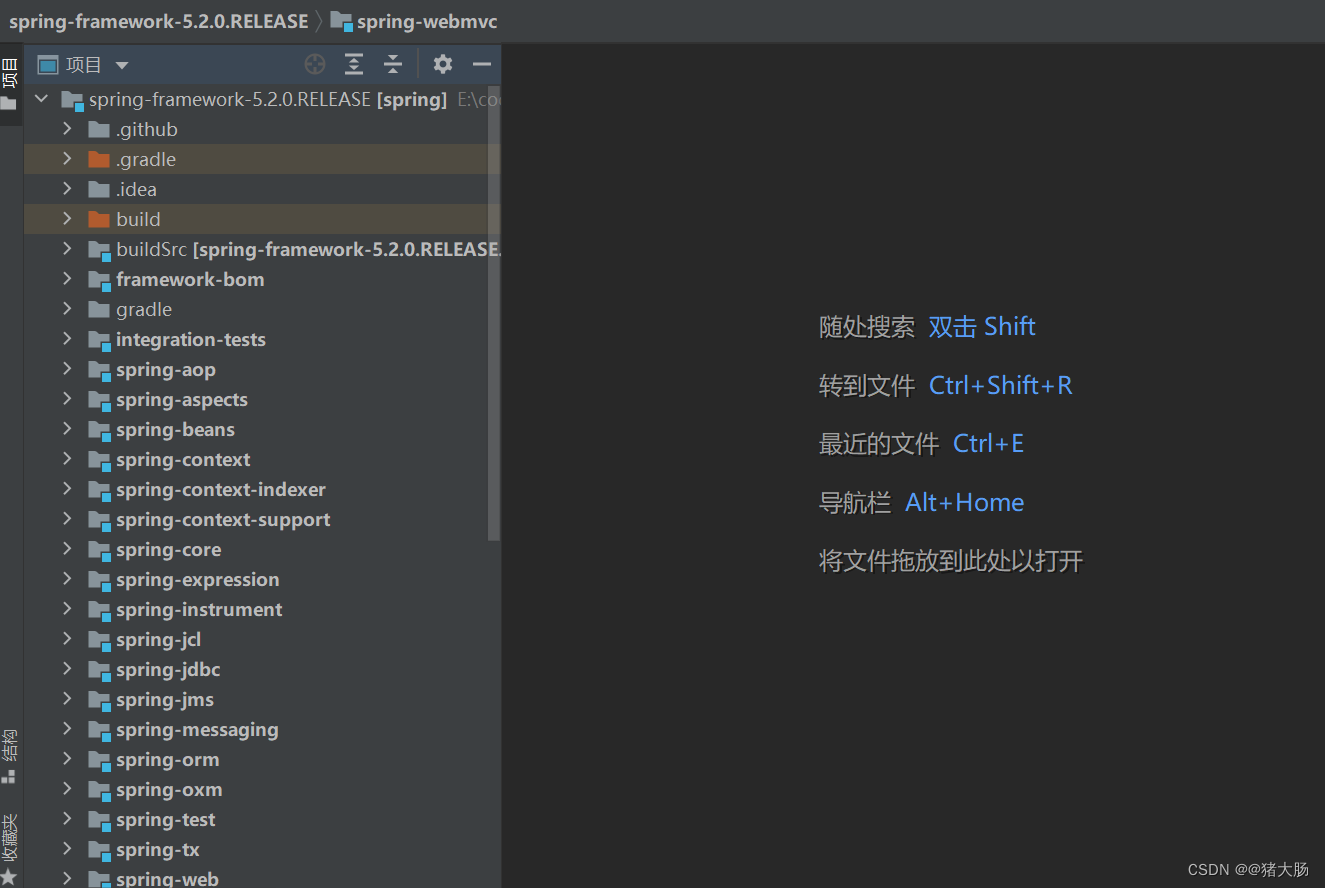Image resolution: width=1325 pixels, height=888 pixels.
Task: Click spring-webmvc breadcrumb item
Action: point(427,21)
